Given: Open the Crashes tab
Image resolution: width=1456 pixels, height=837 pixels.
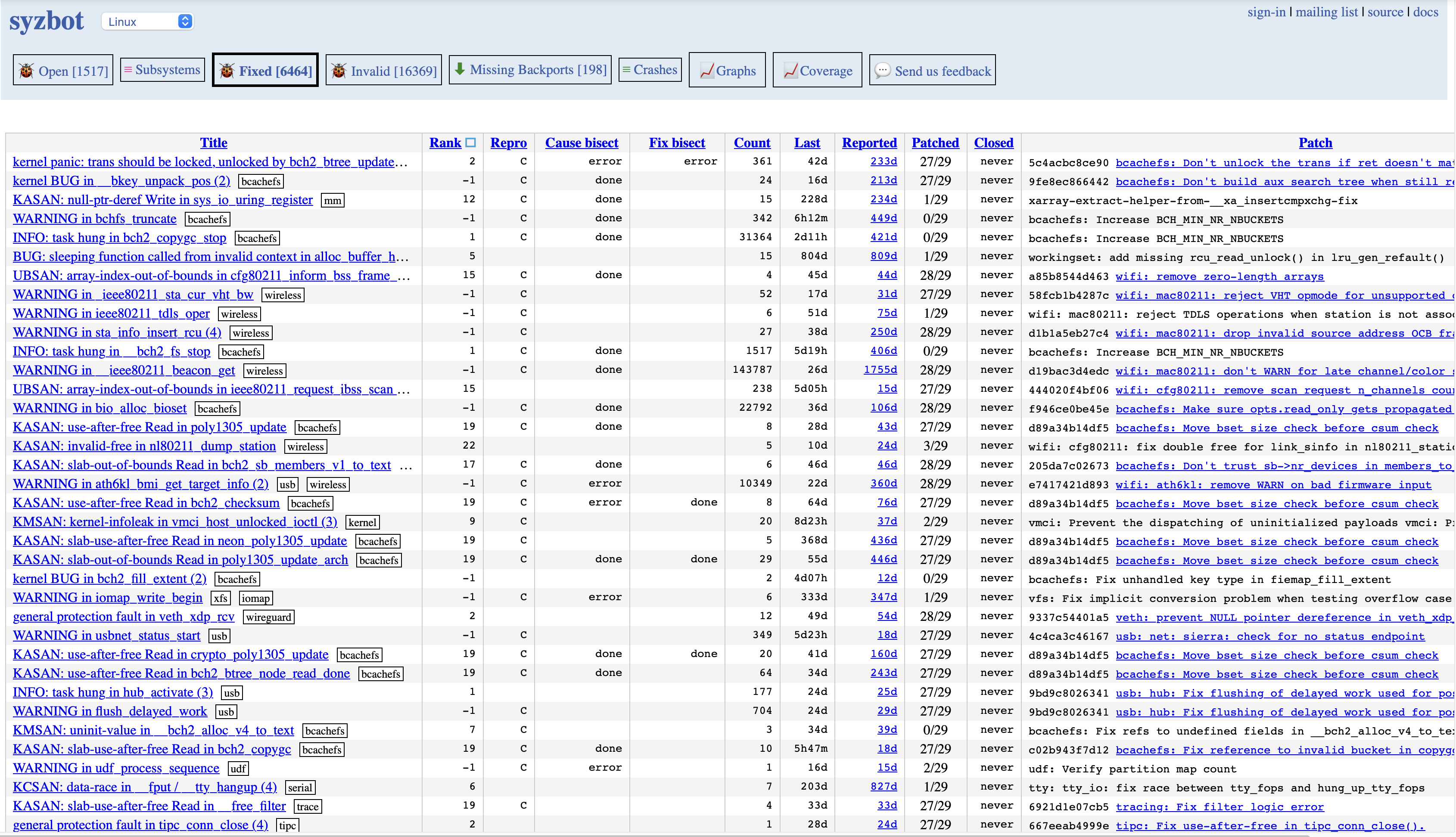Looking at the screenshot, I should (x=650, y=70).
